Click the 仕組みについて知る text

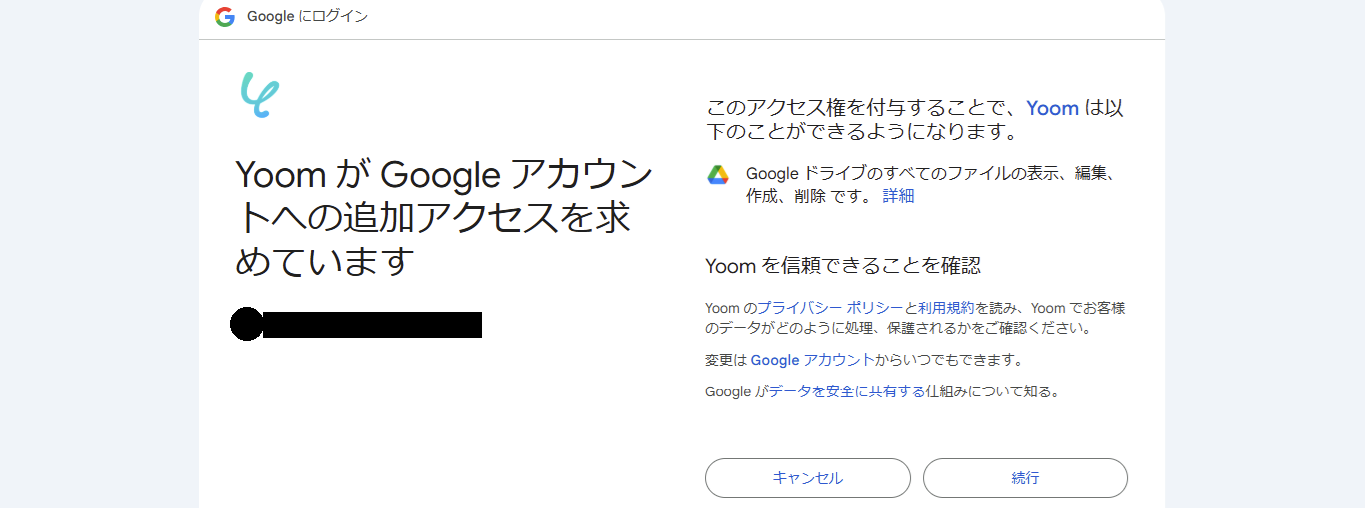(x=991, y=392)
